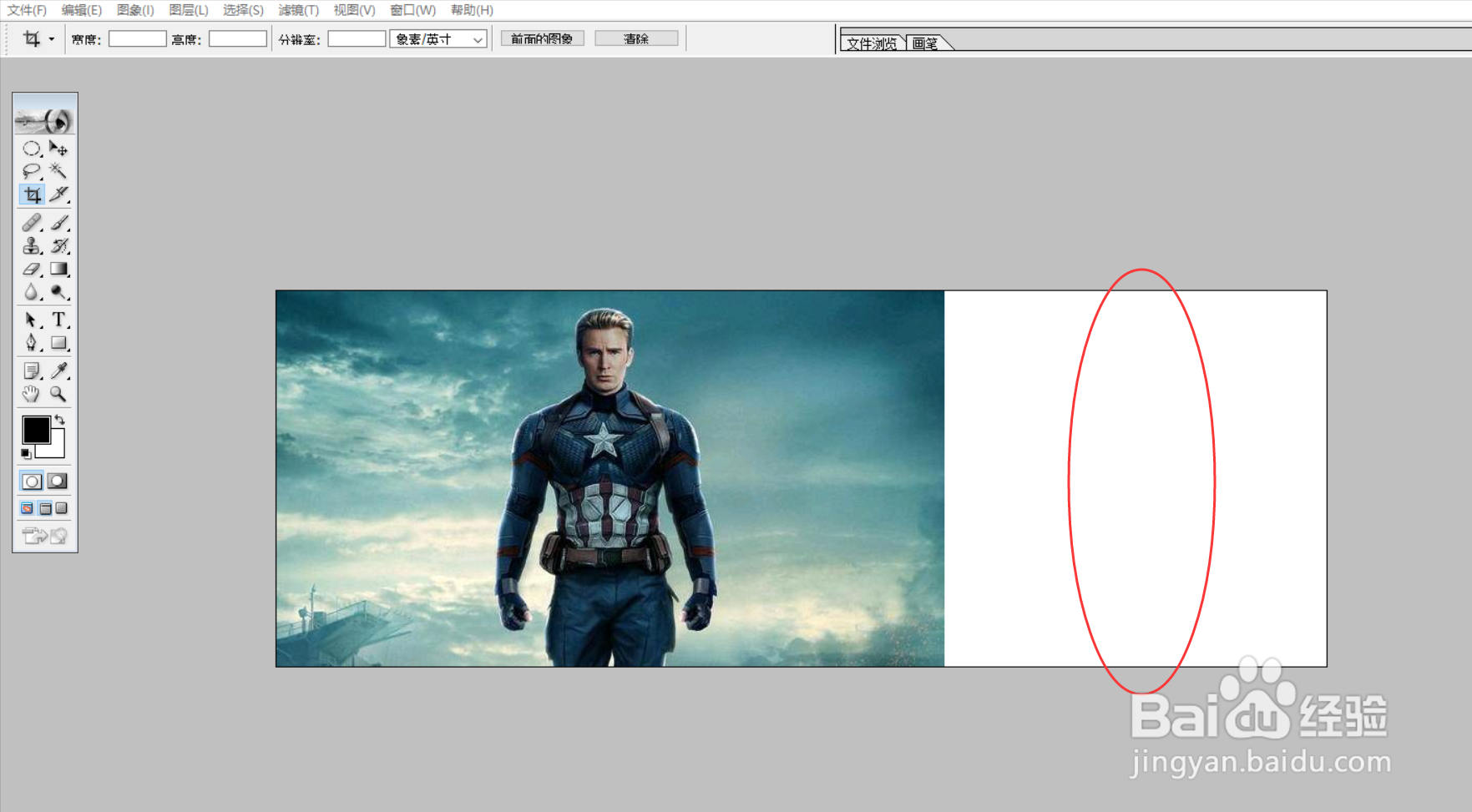1472x812 pixels.
Task: Select the Eraser tool
Action: [32, 270]
